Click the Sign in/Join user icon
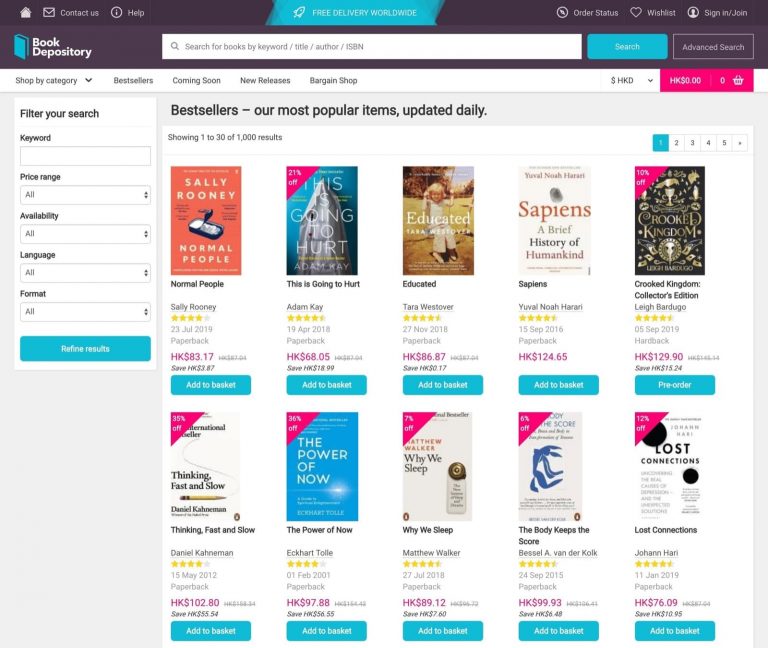The image size is (768, 648). [693, 12]
